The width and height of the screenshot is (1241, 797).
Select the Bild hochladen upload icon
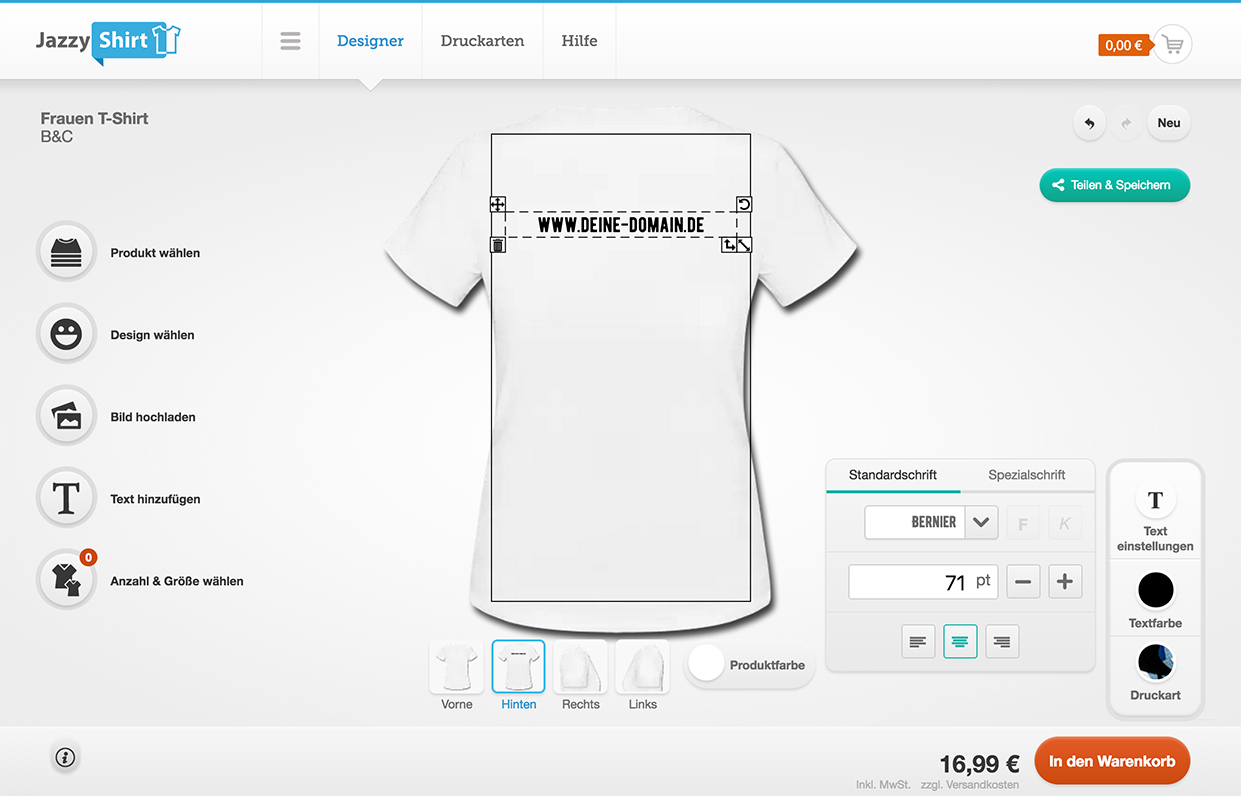(x=66, y=415)
